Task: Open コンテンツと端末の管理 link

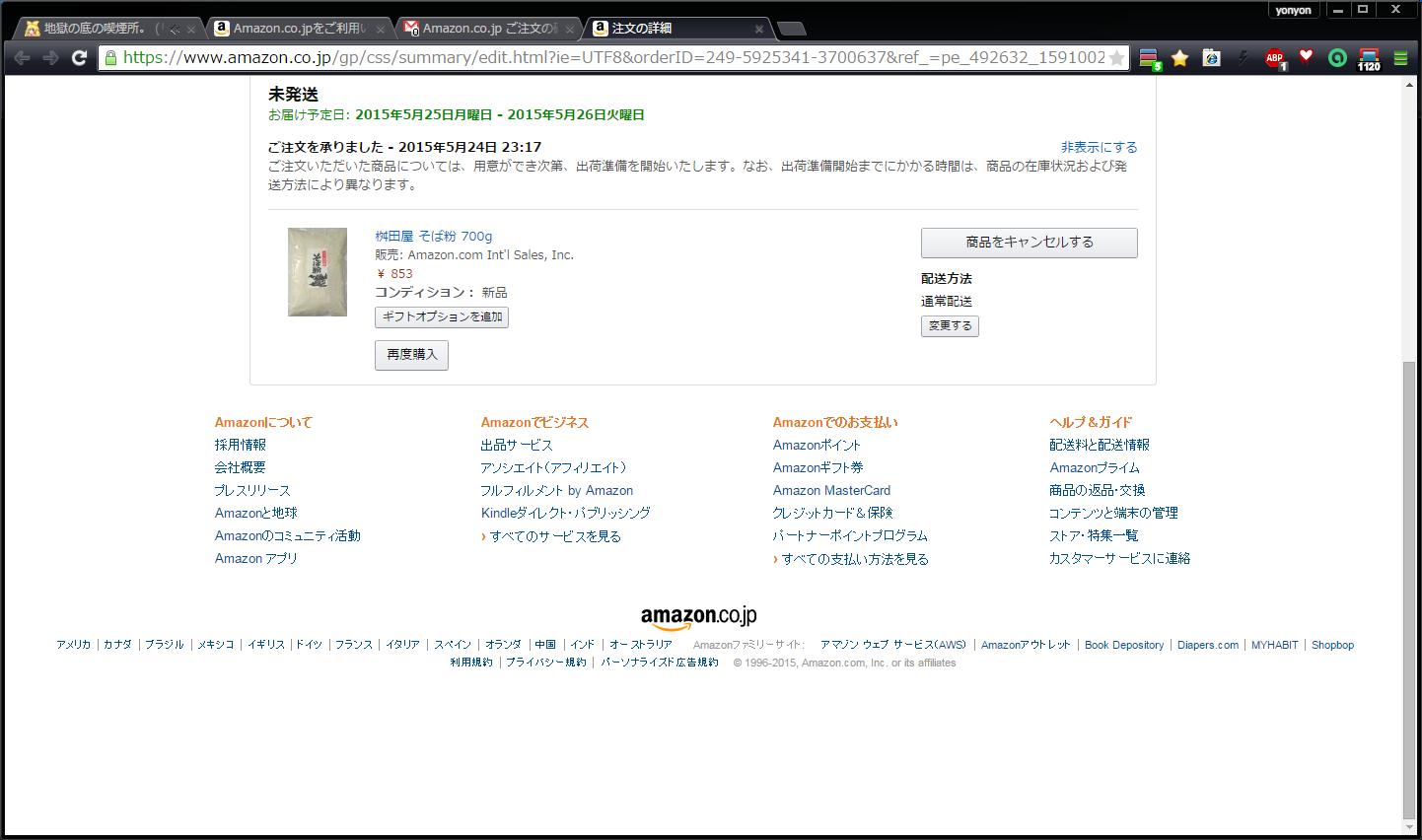Action: (1113, 513)
